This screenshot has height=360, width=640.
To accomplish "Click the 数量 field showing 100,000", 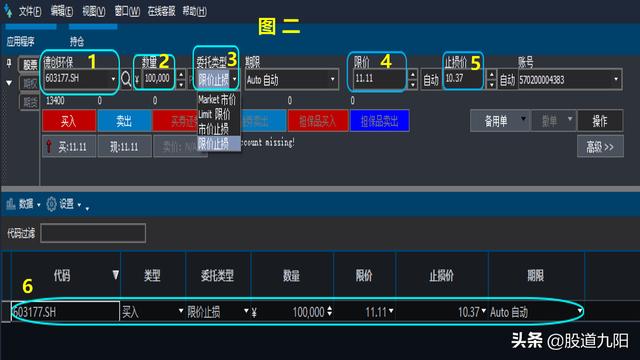I will 159,78.
